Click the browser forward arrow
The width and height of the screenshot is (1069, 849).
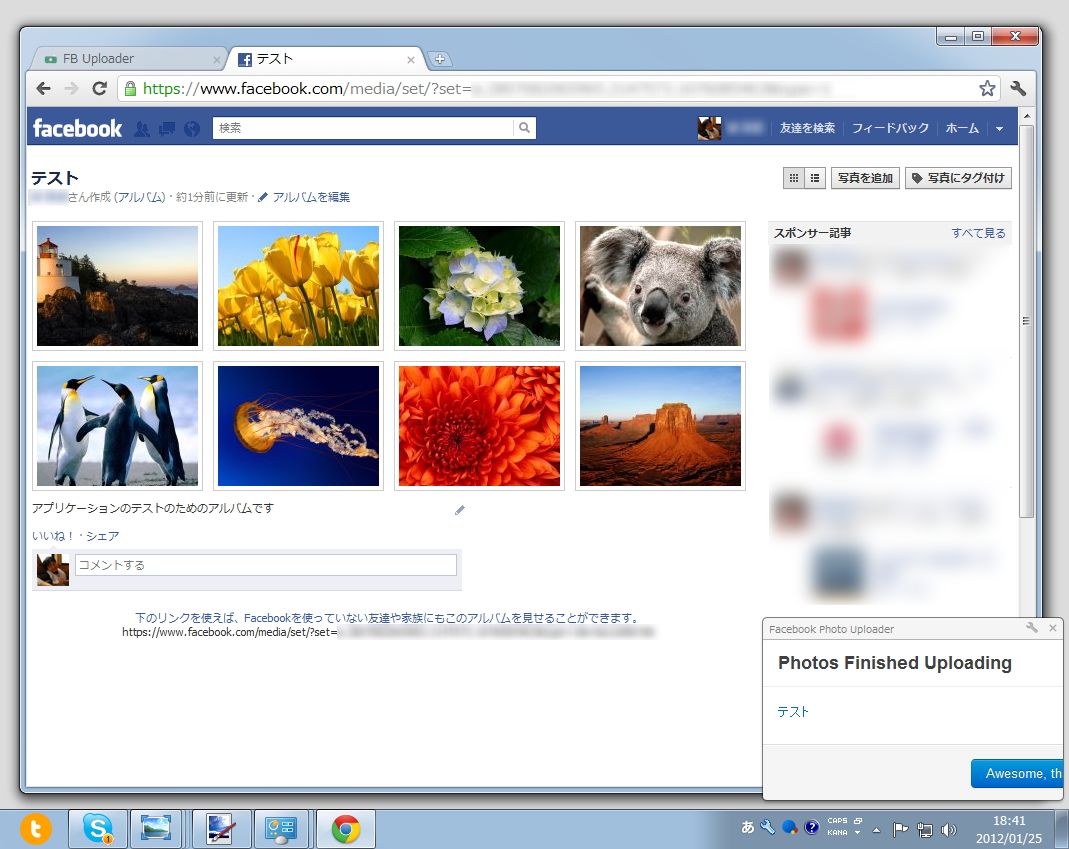tap(72, 88)
